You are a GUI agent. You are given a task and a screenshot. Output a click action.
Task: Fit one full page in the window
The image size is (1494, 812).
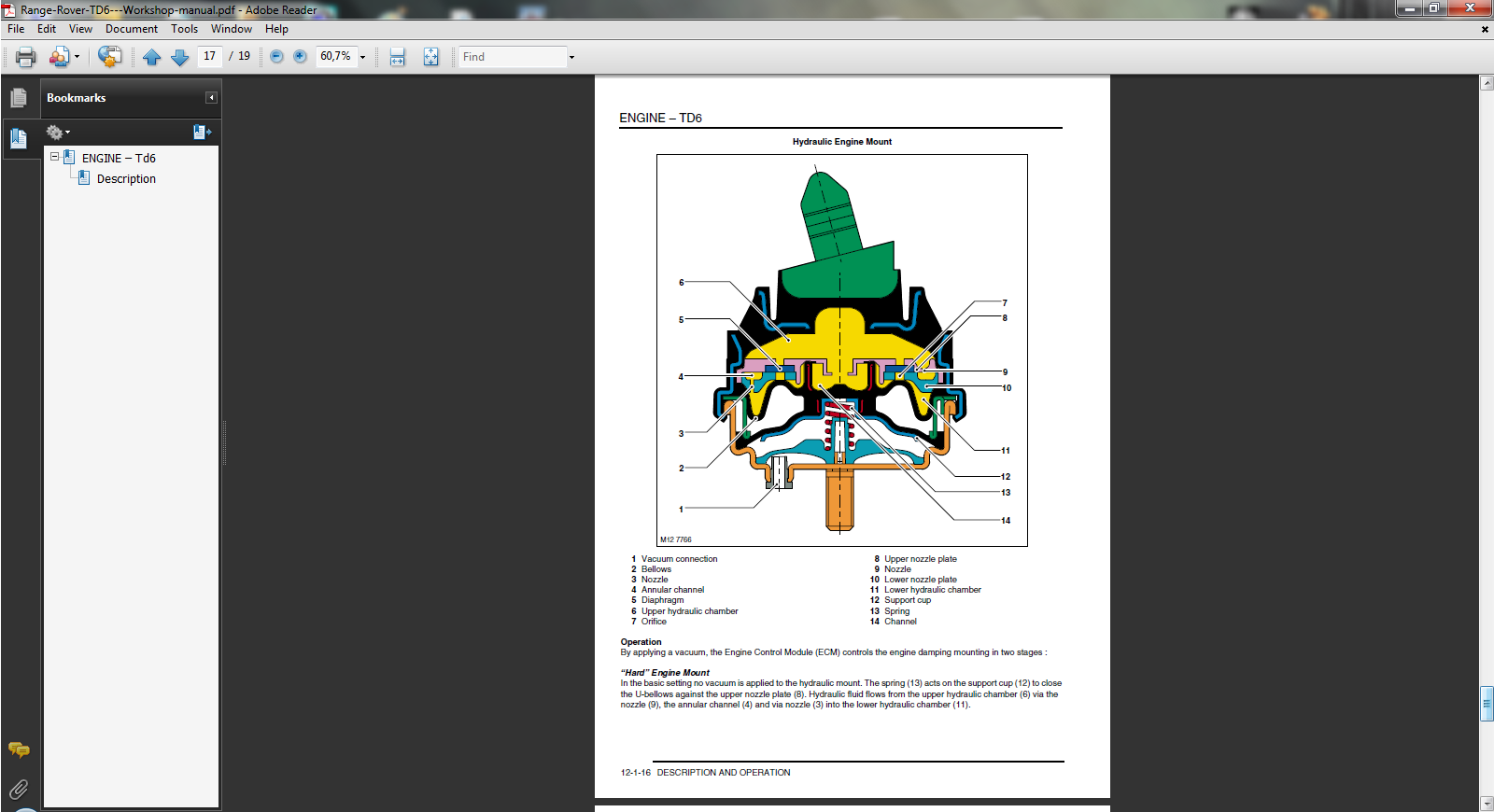430,57
